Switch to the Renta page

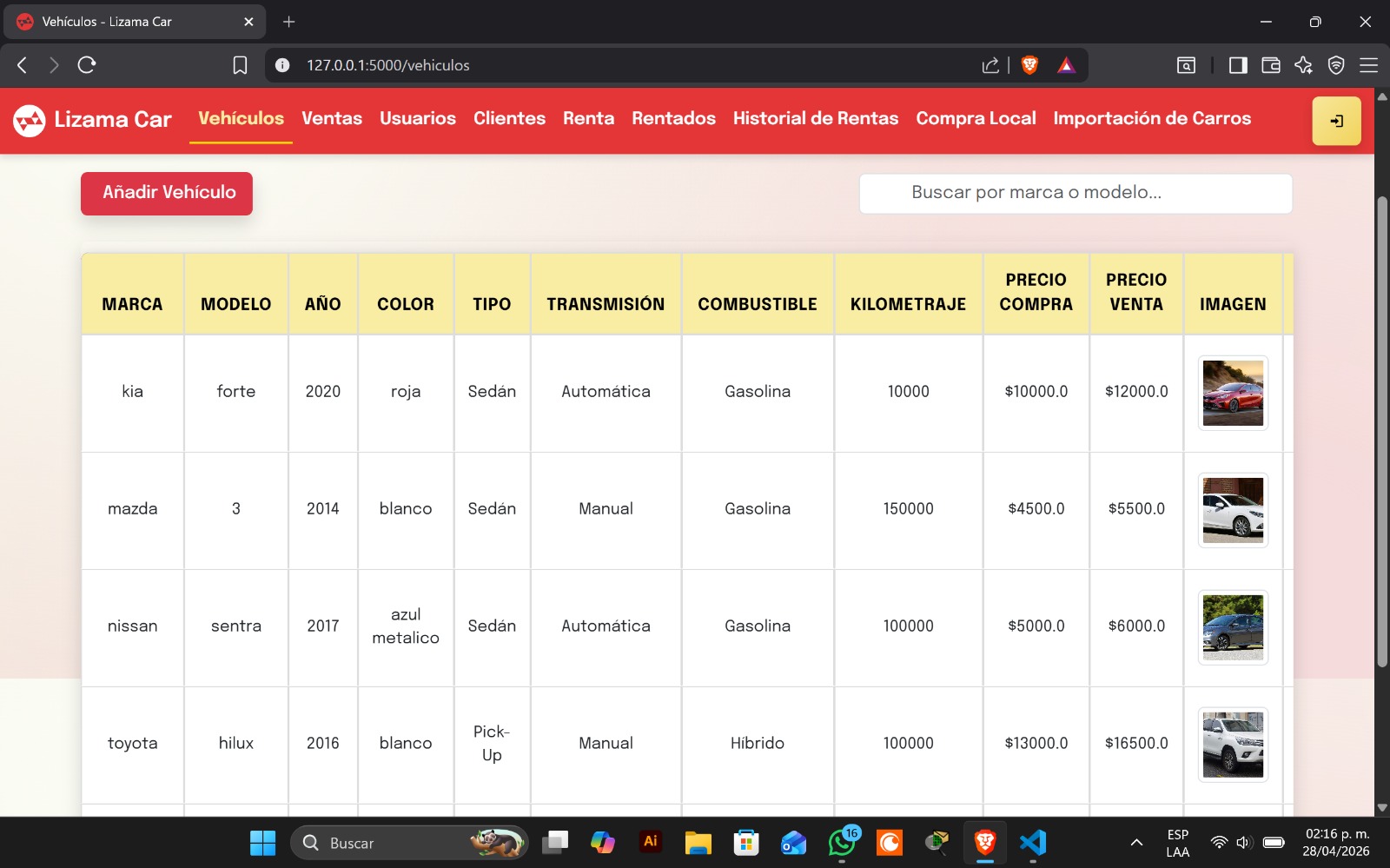click(x=588, y=119)
